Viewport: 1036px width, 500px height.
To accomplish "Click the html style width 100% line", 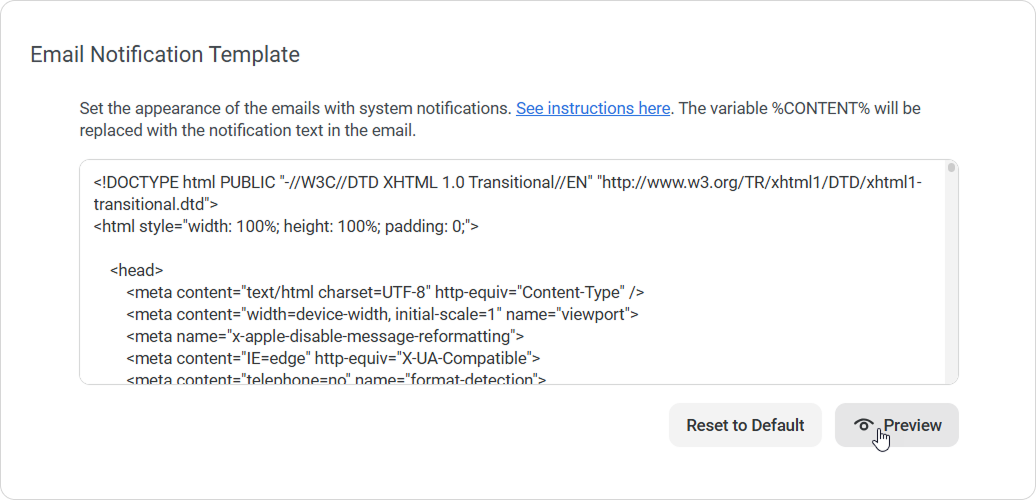I will [x=286, y=226].
